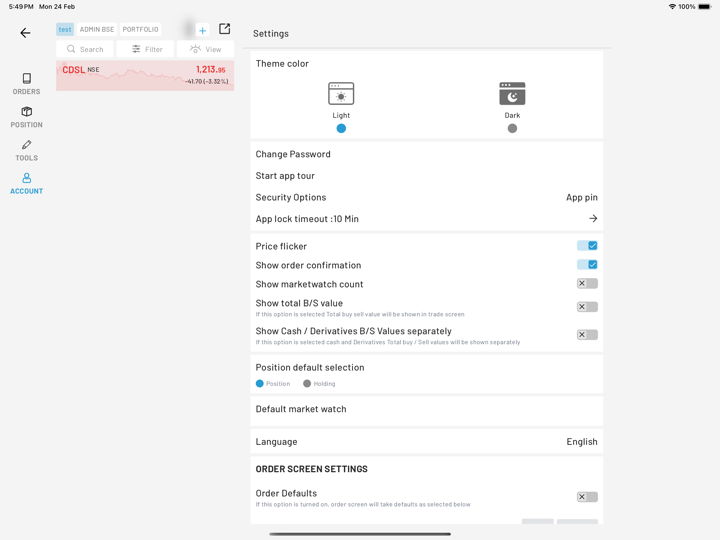Click the watchlist Search field

click(85, 49)
